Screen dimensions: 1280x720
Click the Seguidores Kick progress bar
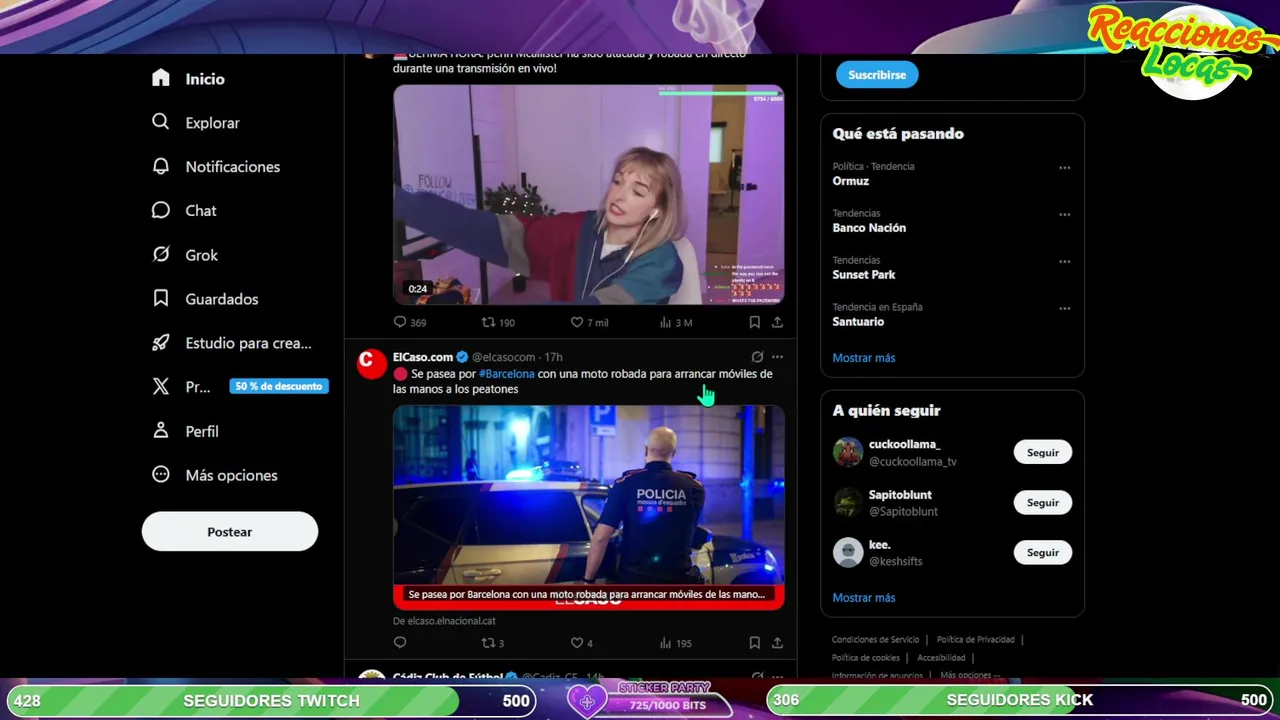(x=1020, y=700)
